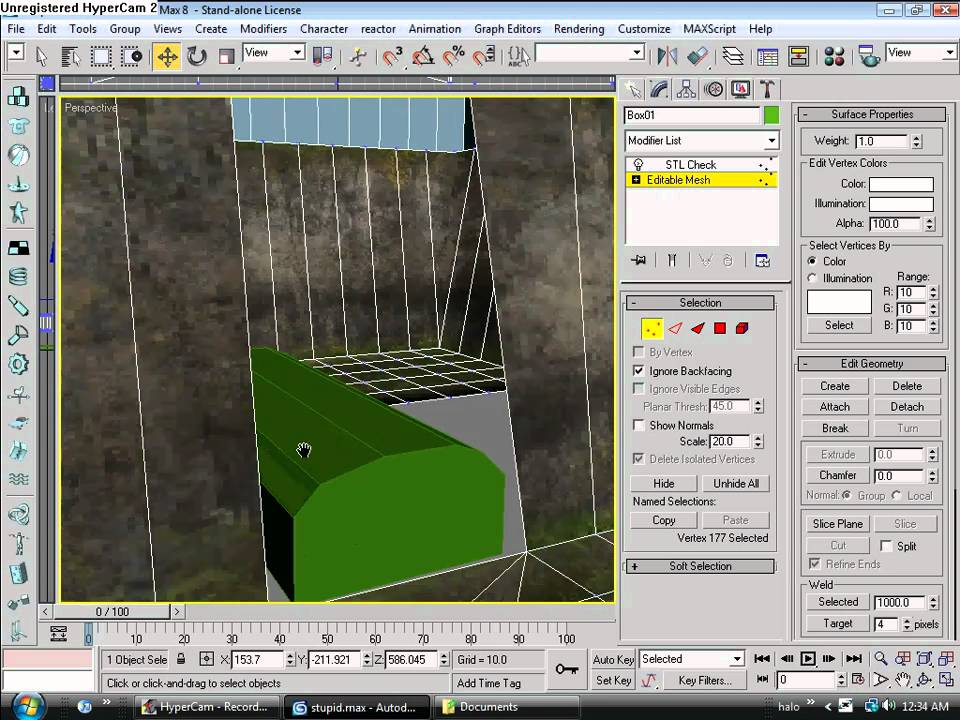Click the Illumination color swatch
The width and height of the screenshot is (960, 720).
(x=901, y=204)
